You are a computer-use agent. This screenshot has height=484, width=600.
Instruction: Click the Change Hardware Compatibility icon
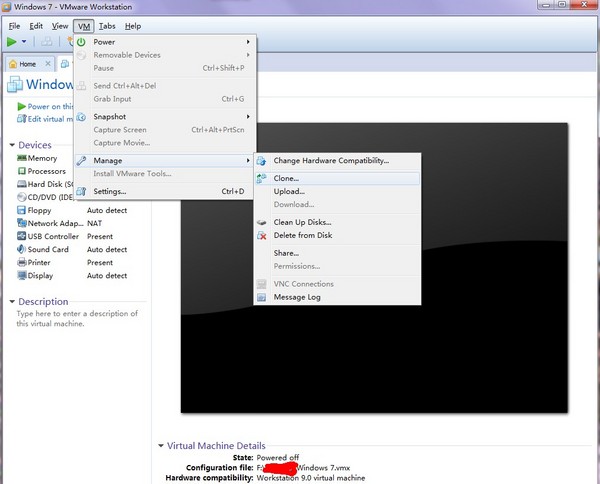click(262, 160)
